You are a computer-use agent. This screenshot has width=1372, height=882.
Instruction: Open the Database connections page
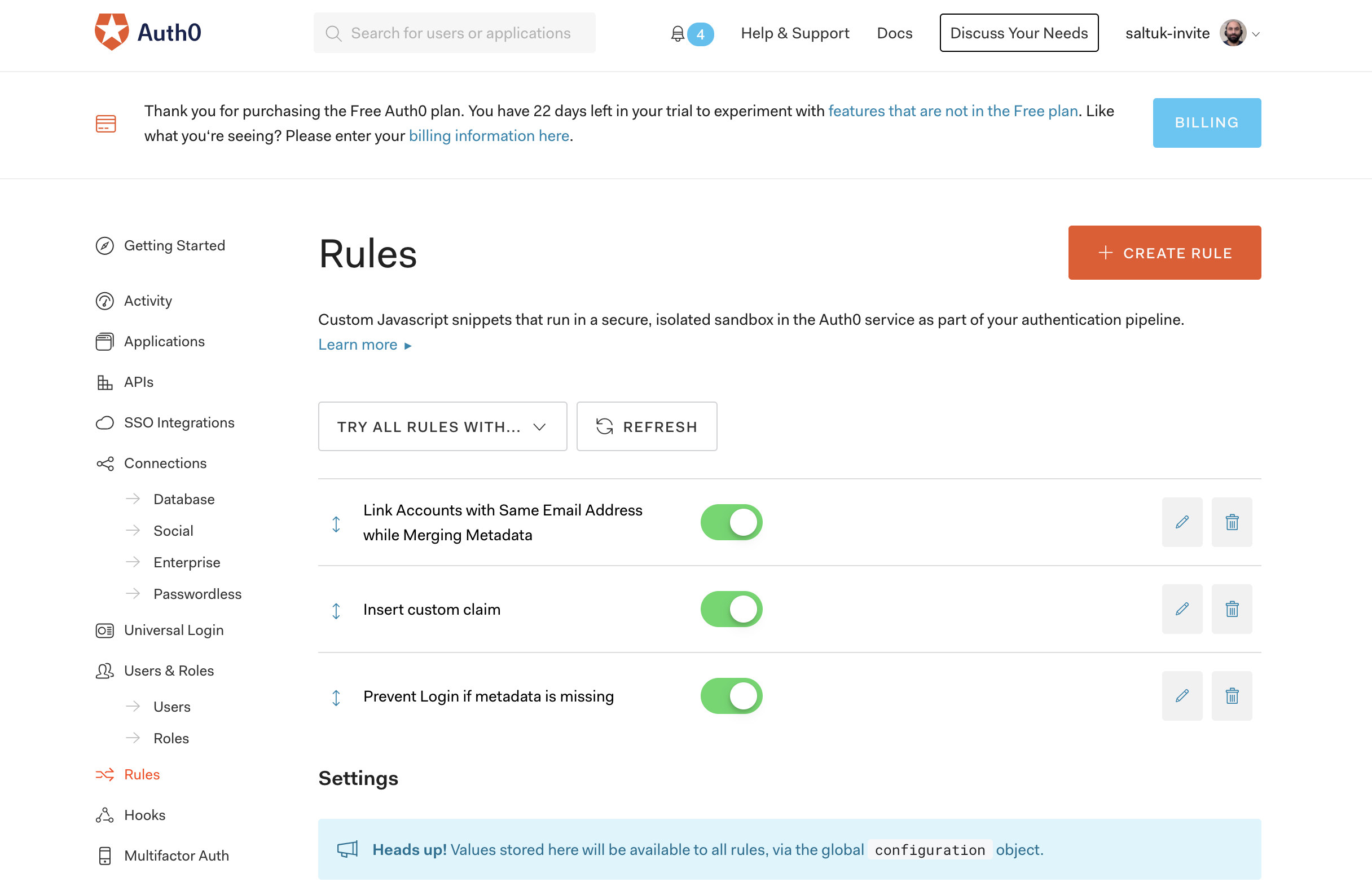tap(184, 499)
